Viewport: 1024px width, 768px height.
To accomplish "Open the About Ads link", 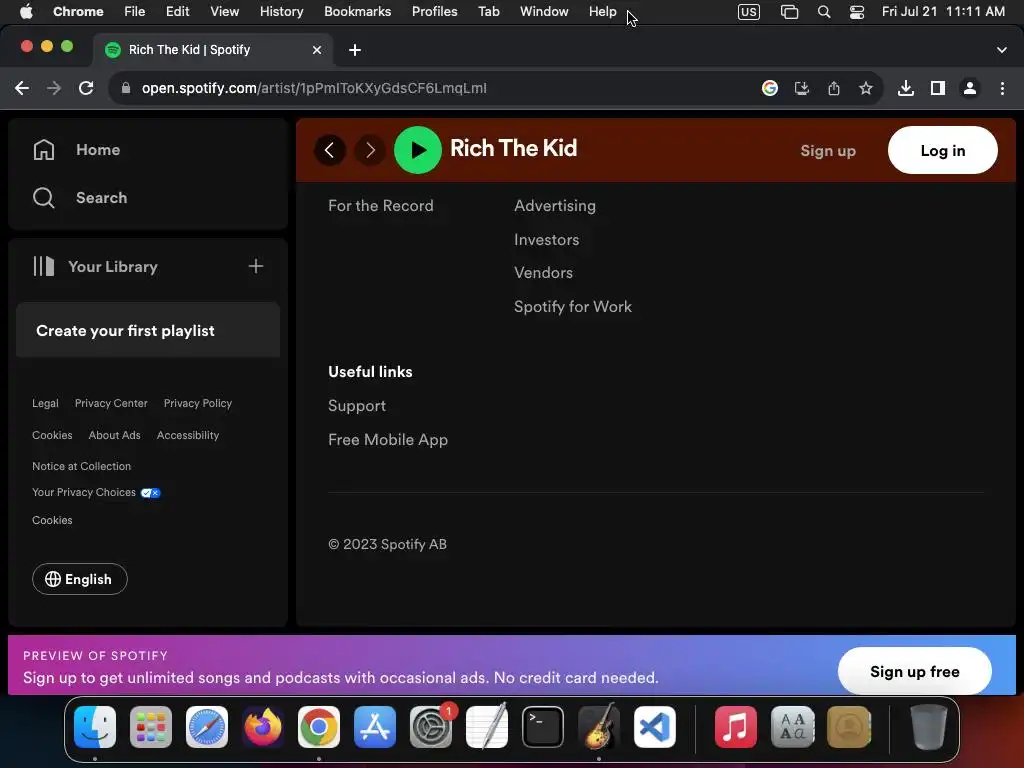I will pyautogui.click(x=114, y=435).
